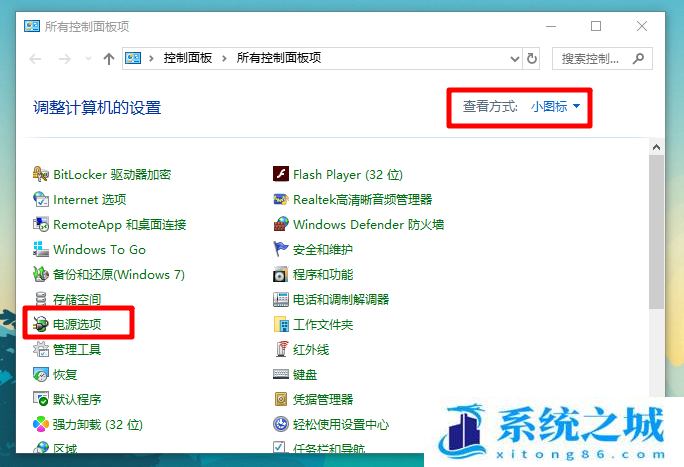Open the Internet 选项 link

[x=89, y=200]
